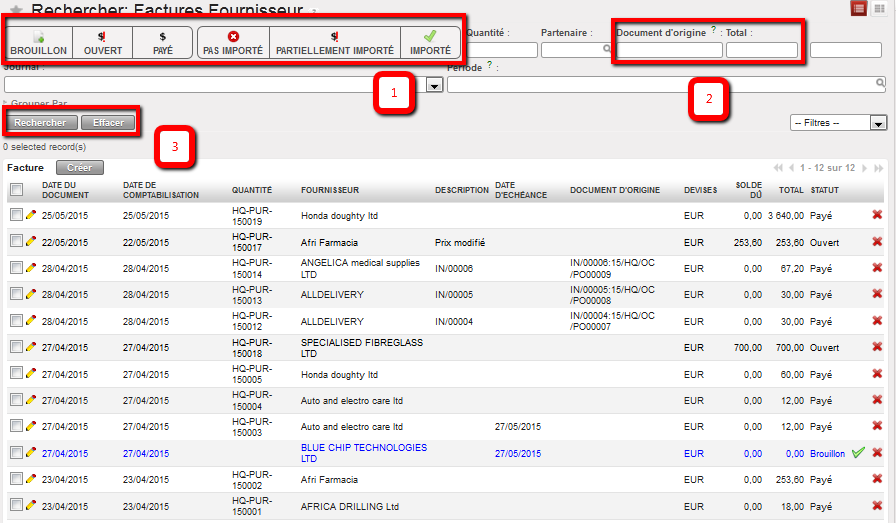The width and height of the screenshot is (896, 523).
Task: Click the Créer button to add invoice
Action: click(80, 168)
